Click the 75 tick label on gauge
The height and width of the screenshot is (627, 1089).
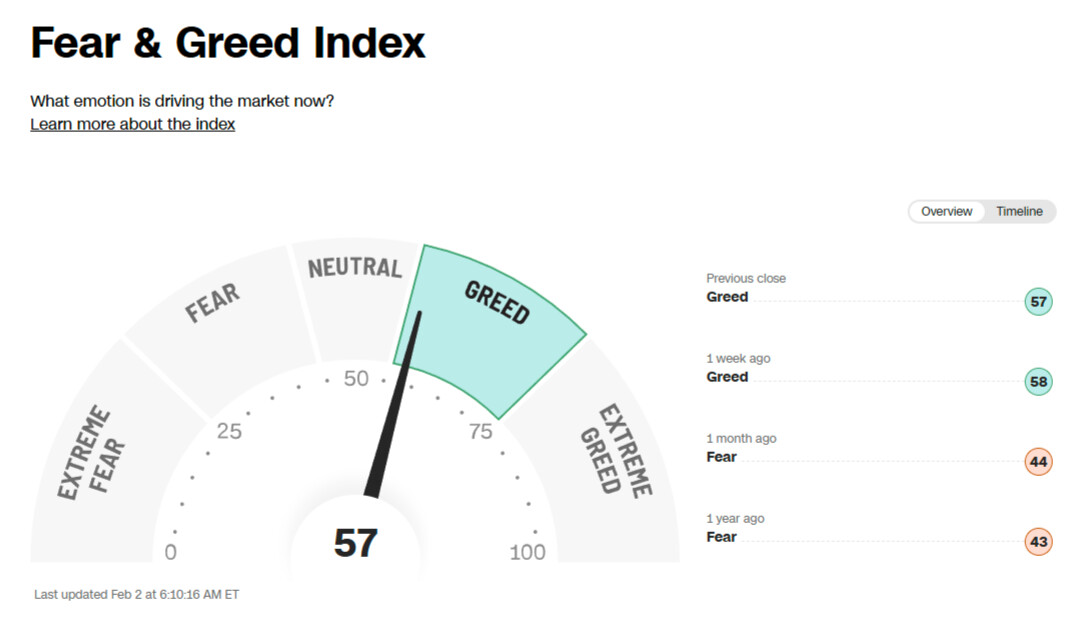(480, 431)
